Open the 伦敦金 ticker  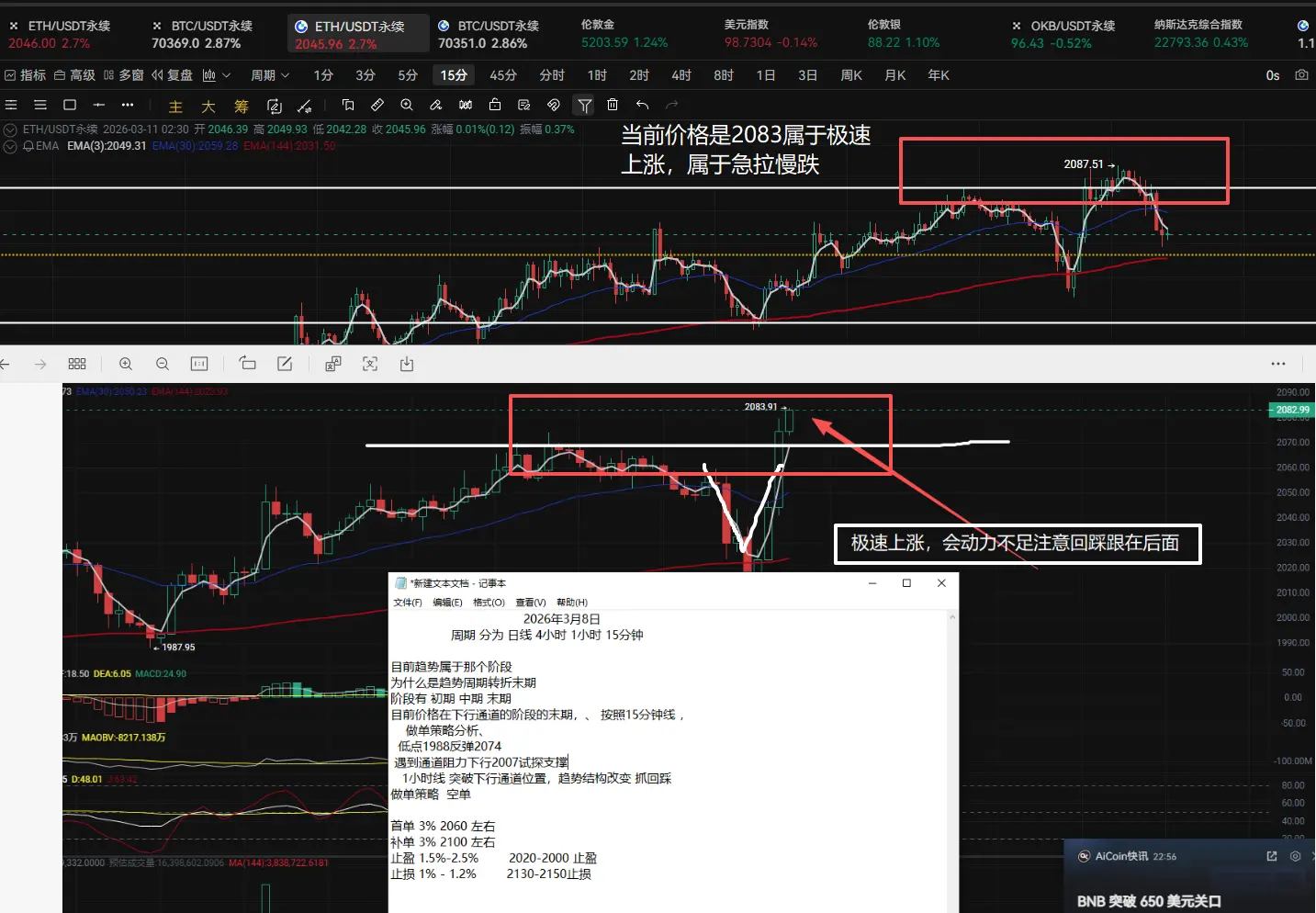[x=624, y=34]
